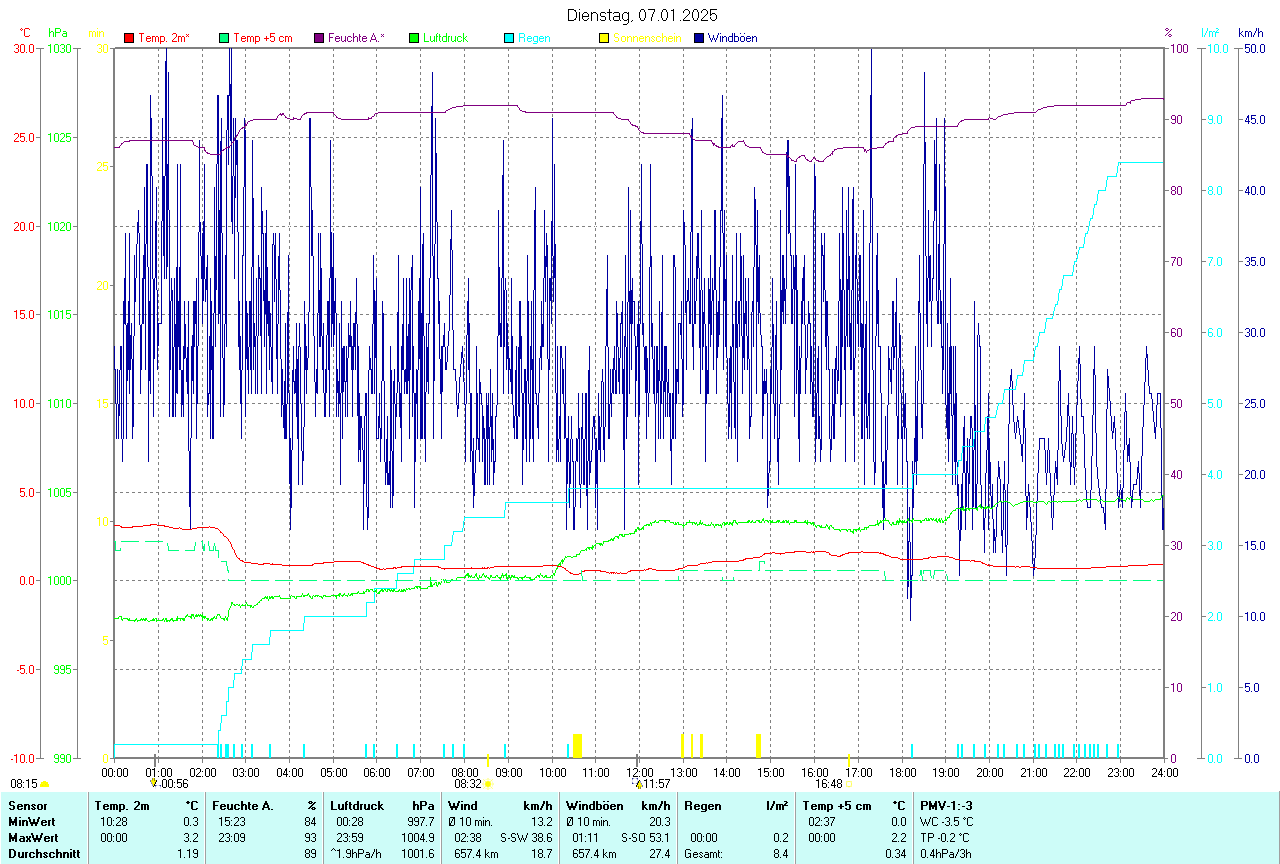Select the 'Feuchte A.*' legend label
This screenshot has height=864, width=1280.
pos(356,38)
